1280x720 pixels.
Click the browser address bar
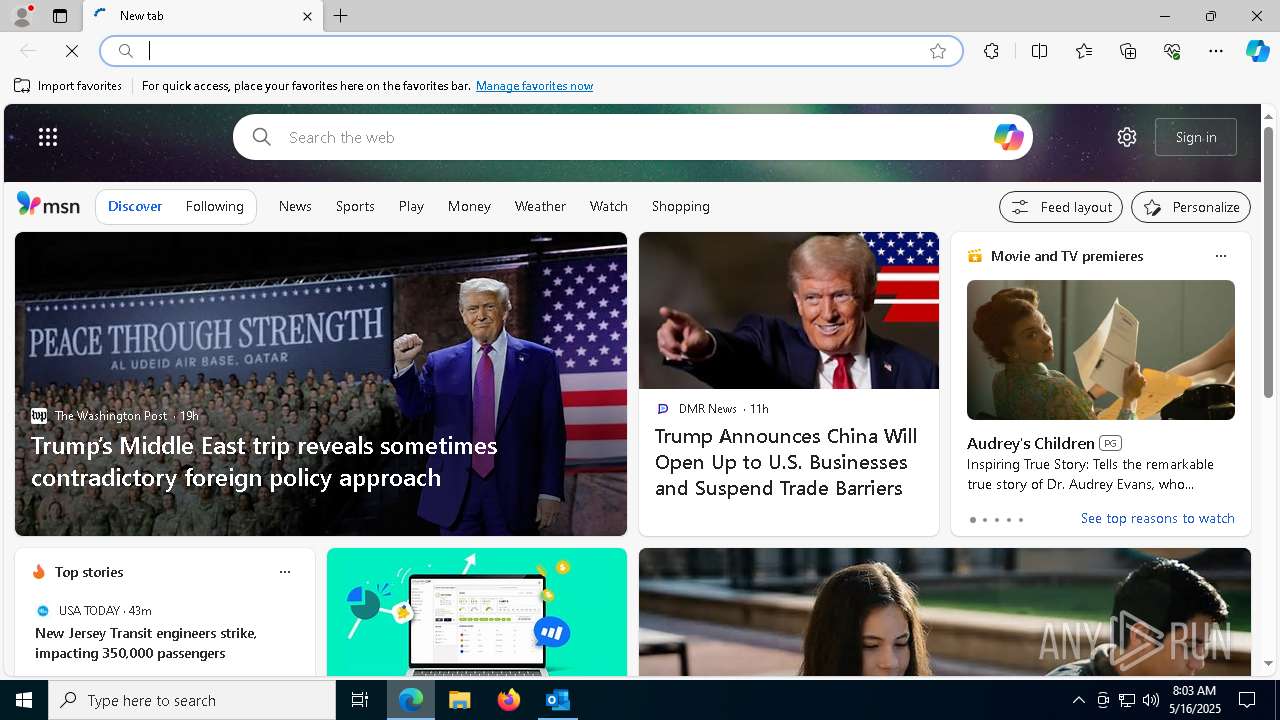[x=530, y=51]
